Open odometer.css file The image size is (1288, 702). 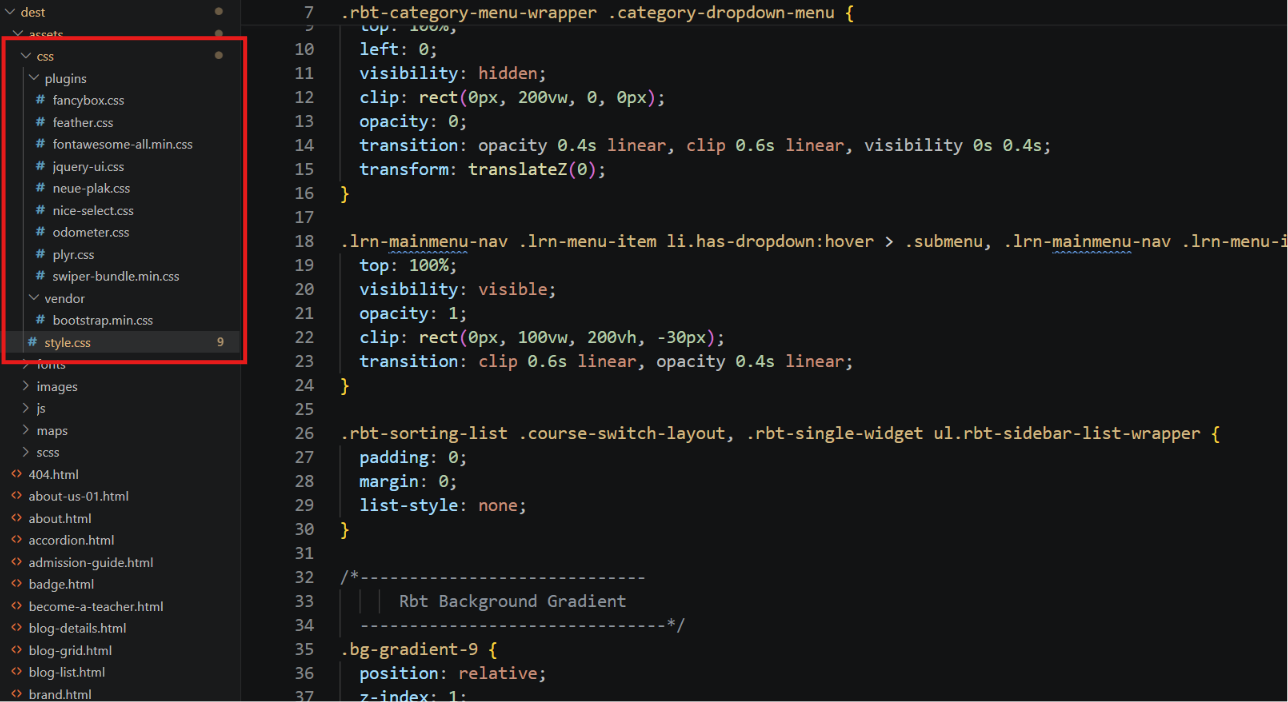(x=91, y=232)
